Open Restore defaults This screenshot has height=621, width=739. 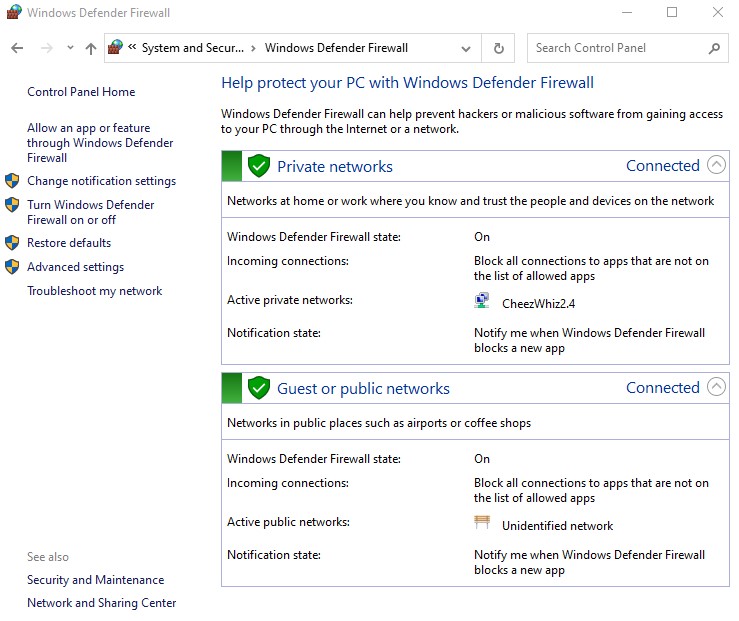pyautogui.click(x=69, y=243)
